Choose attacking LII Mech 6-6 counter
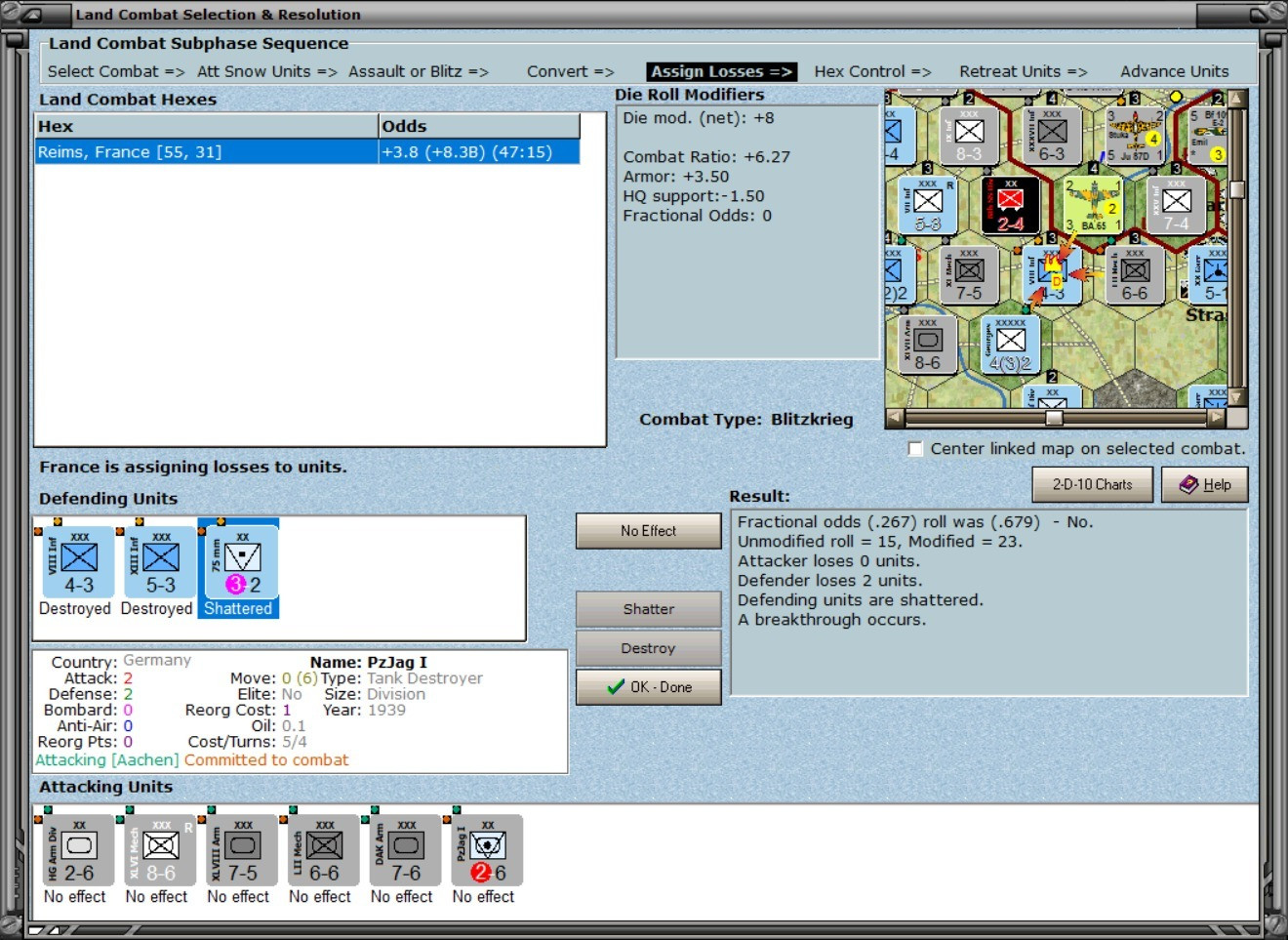1288x940 pixels. (x=324, y=850)
